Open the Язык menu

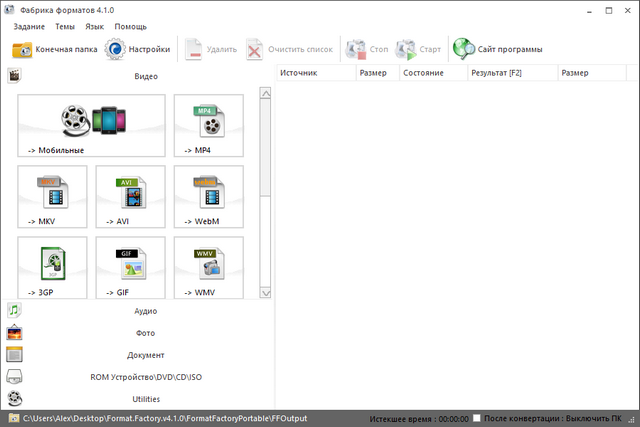(95, 25)
